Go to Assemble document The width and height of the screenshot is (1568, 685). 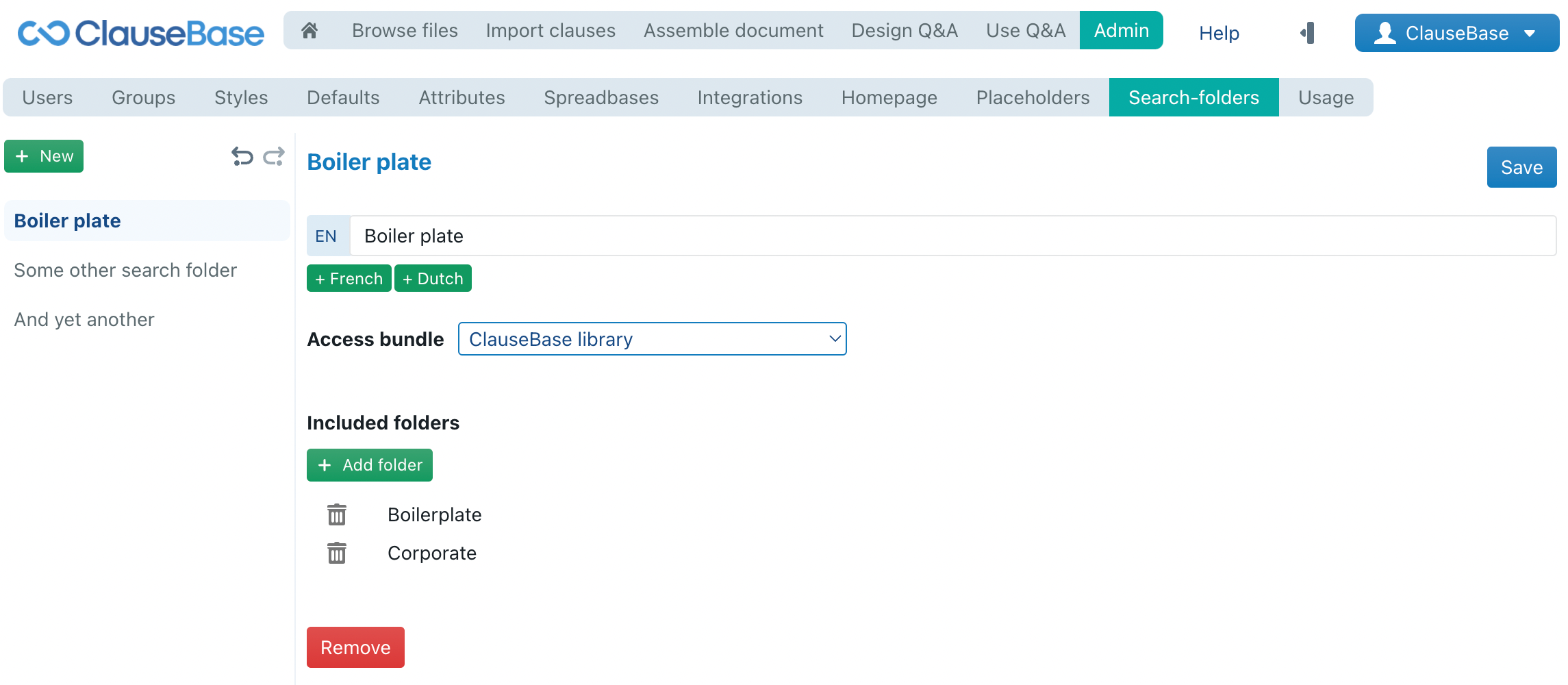click(x=733, y=31)
